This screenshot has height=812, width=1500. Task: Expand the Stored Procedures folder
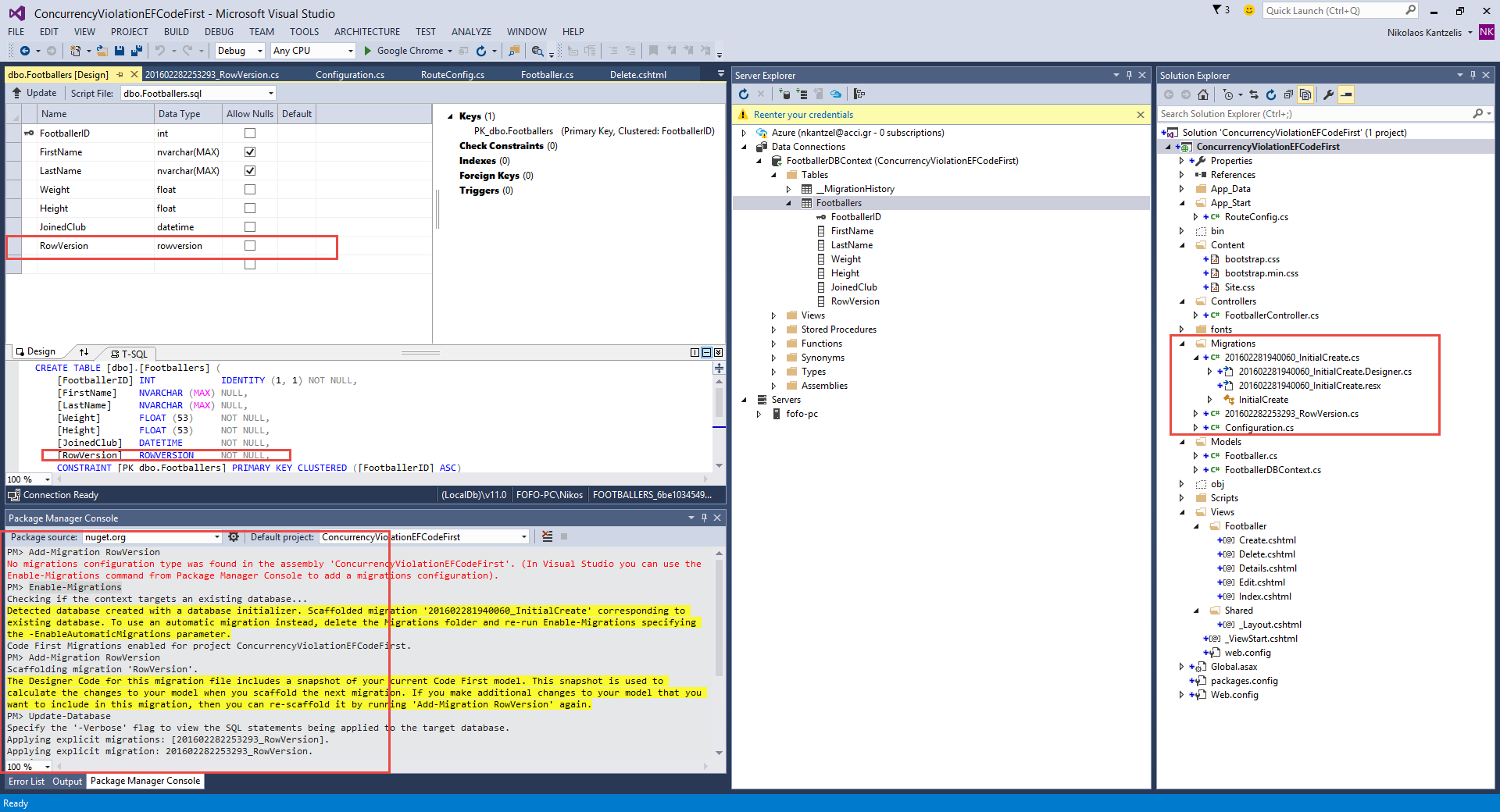773,330
